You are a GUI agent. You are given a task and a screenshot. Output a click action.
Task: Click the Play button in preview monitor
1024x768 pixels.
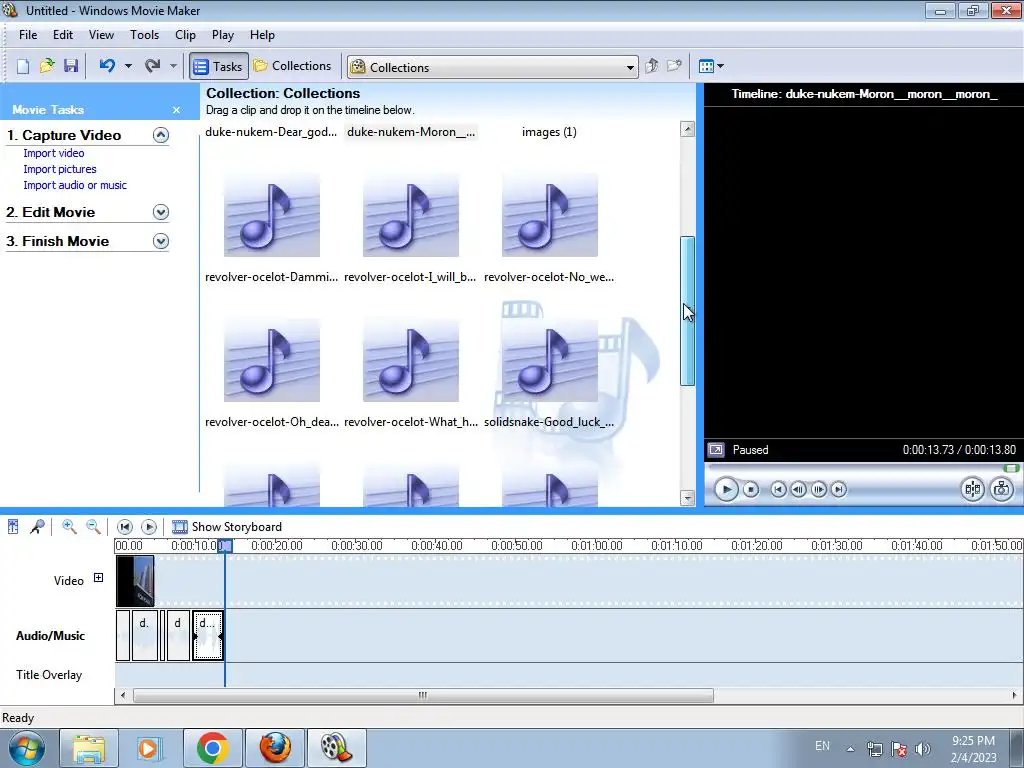pos(726,489)
